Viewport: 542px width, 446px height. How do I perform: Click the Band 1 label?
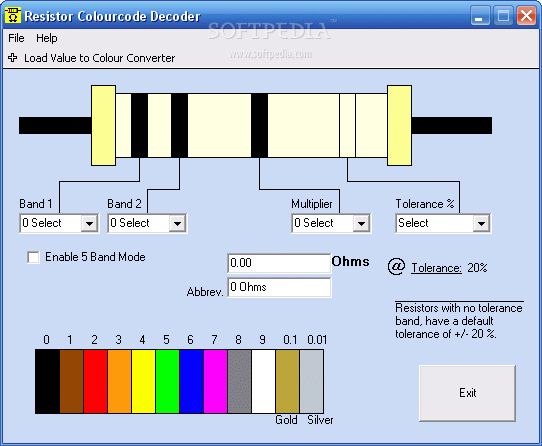point(36,204)
